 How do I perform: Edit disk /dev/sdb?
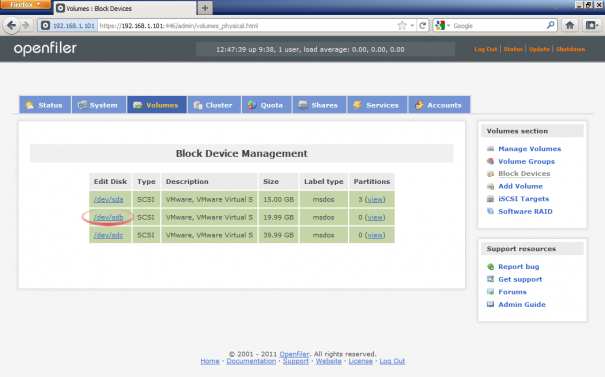pyautogui.click(x=108, y=217)
